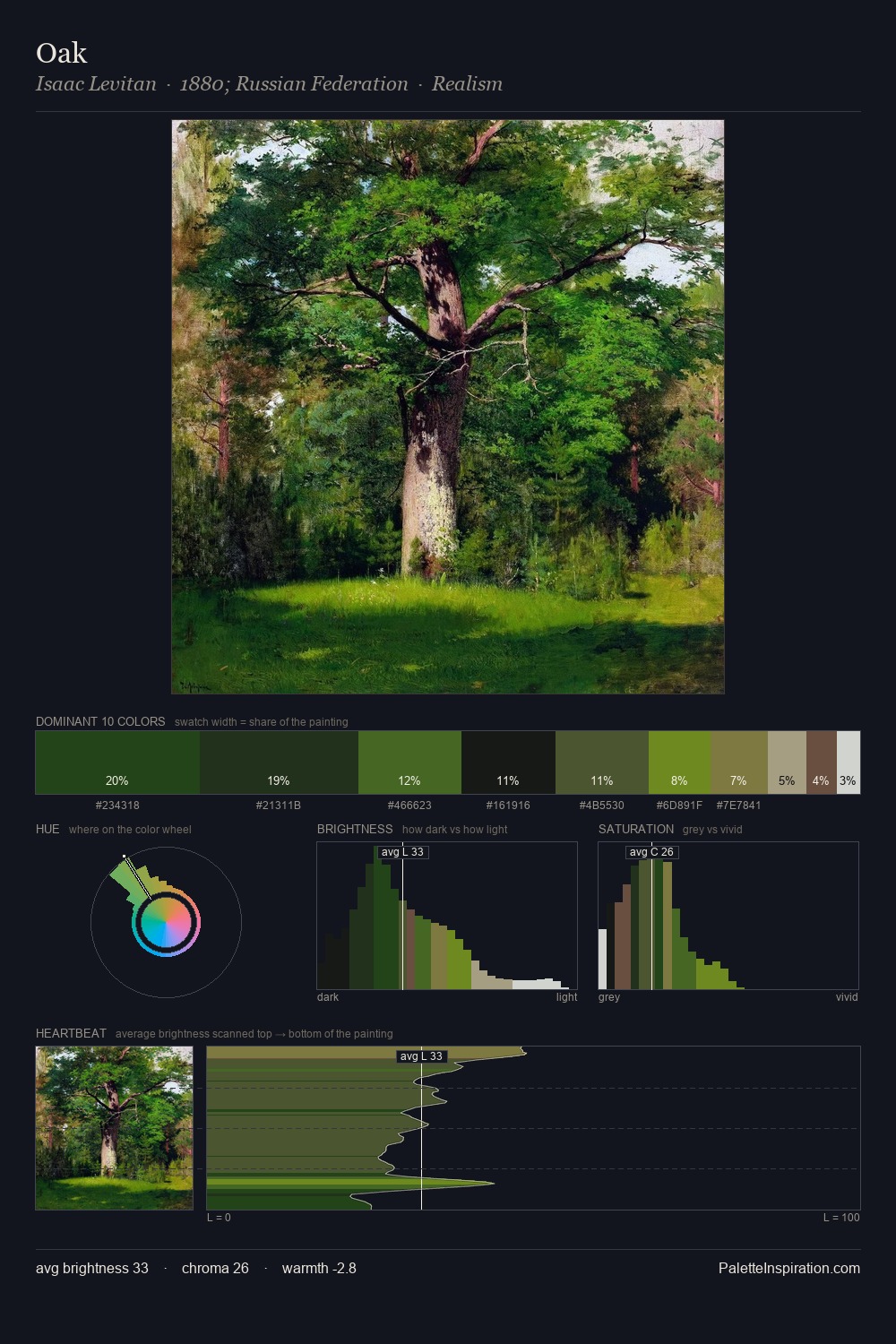Select the 7% khaki swatch

(739, 762)
